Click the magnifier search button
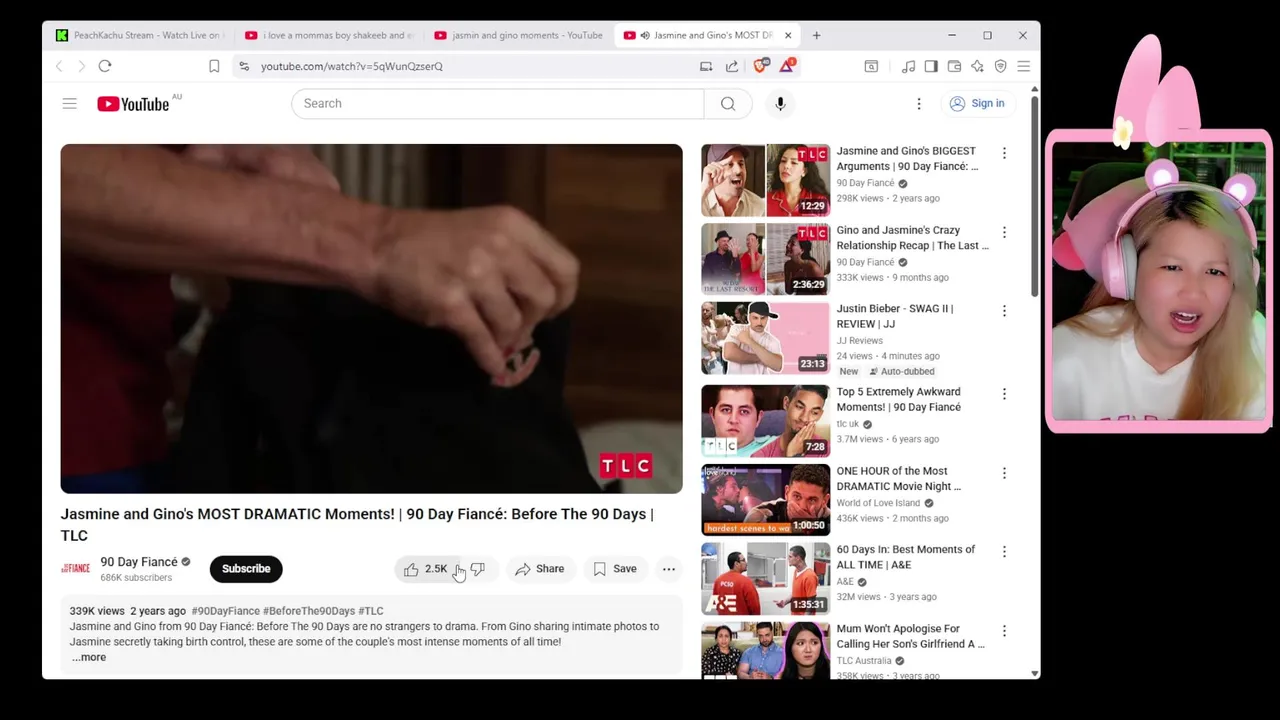1280x720 pixels. click(x=728, y=104)
